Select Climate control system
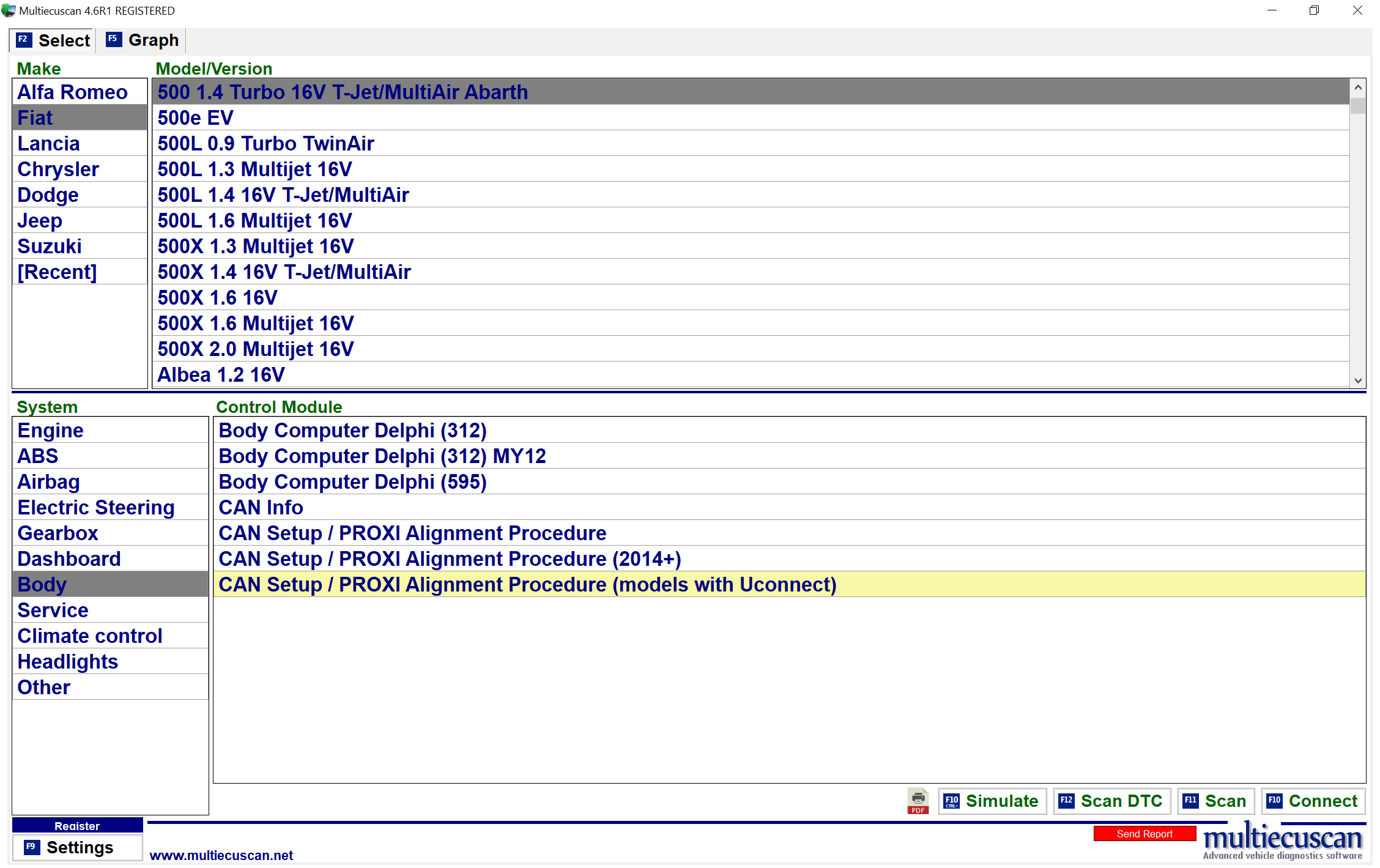 110,636
